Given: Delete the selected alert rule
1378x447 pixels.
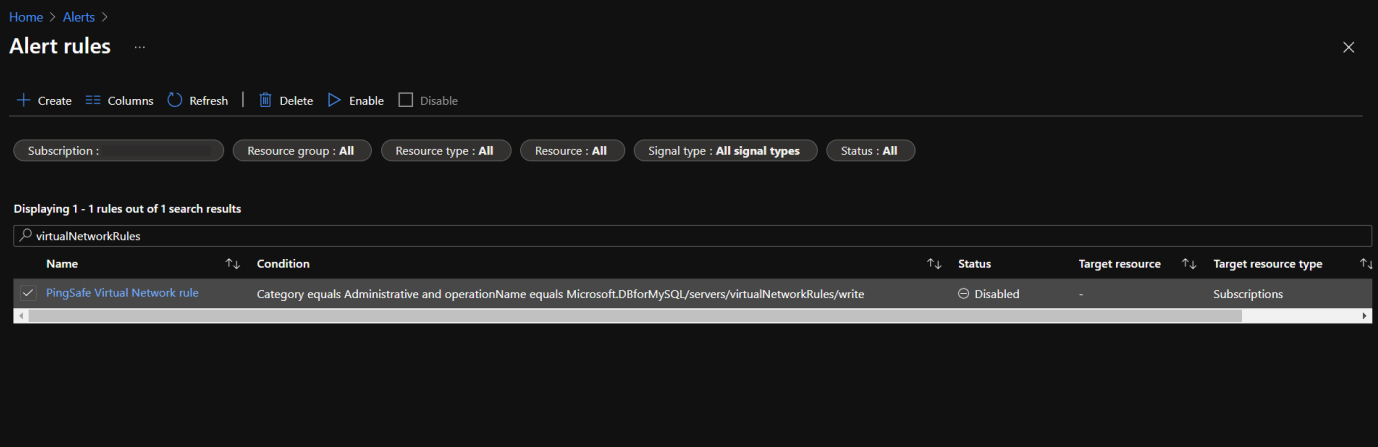Looking at the screenshot, I should point(285,100).
